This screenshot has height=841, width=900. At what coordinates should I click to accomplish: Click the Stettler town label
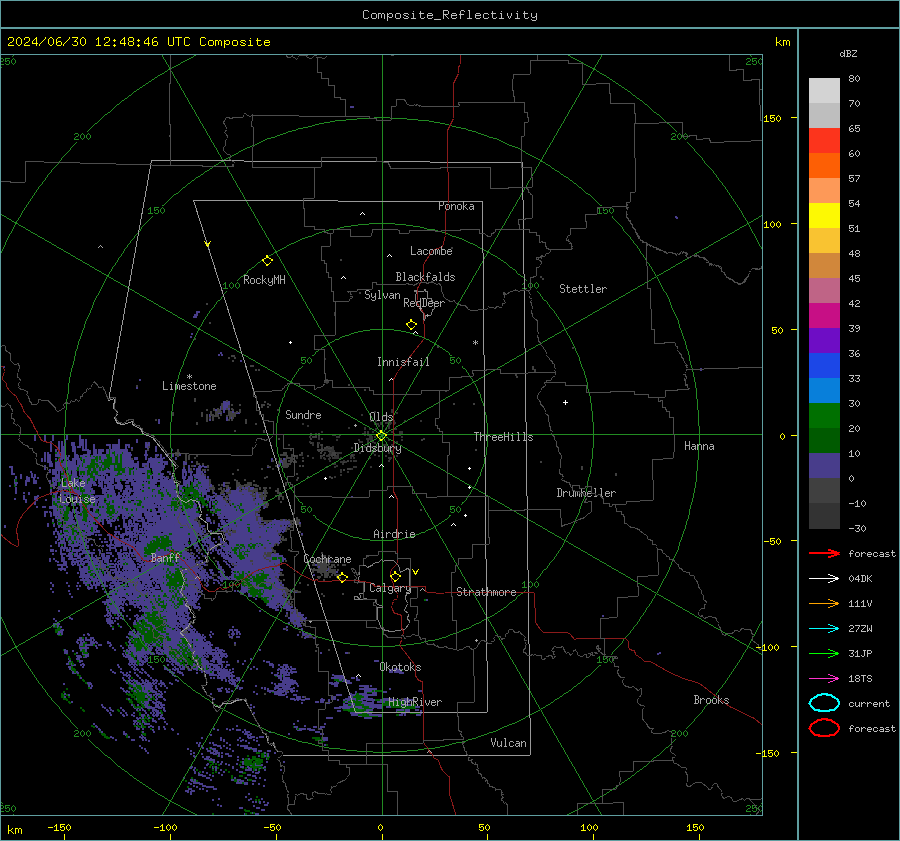[x=583, y=289]
